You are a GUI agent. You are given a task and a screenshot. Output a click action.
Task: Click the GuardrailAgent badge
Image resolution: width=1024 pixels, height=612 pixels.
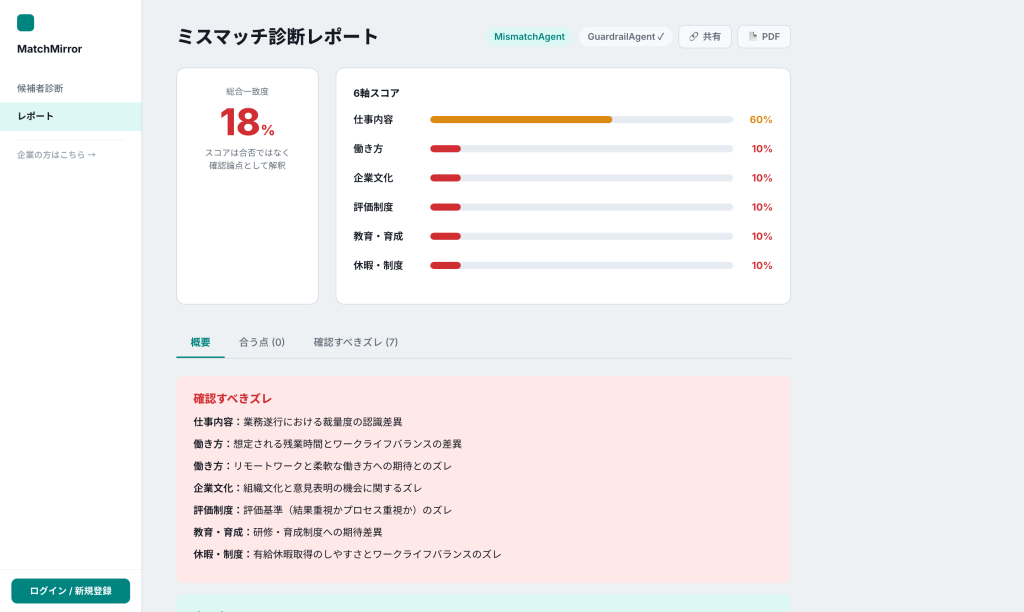point(626,37)
